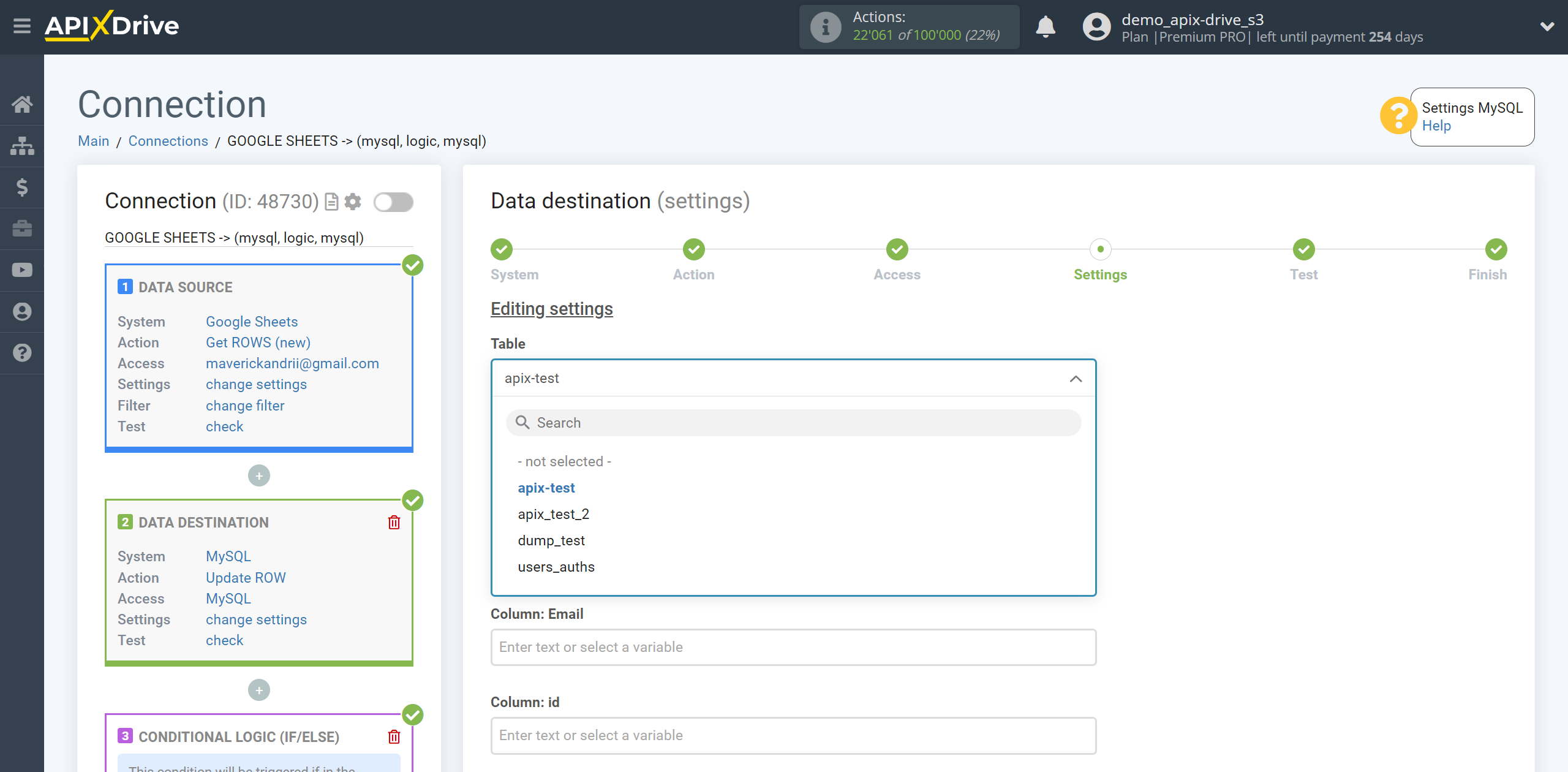Click check in Data Source block
This screenshot has width=1568, height=772.
224,426
